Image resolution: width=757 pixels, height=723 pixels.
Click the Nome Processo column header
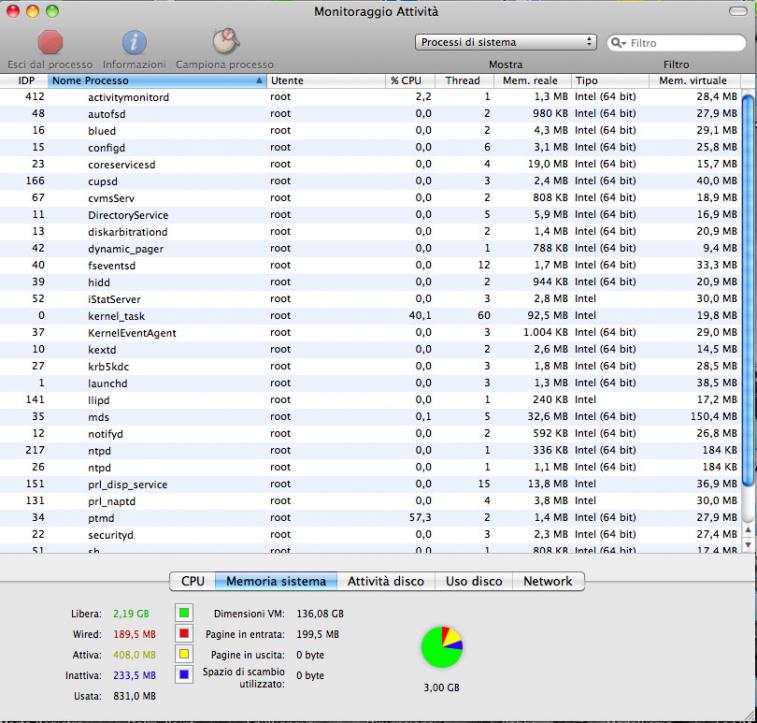[x=157, y=81]
